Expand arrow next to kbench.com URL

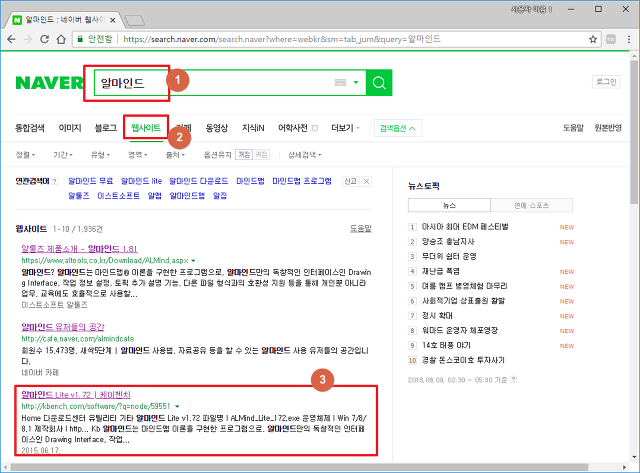pos(177,406)
